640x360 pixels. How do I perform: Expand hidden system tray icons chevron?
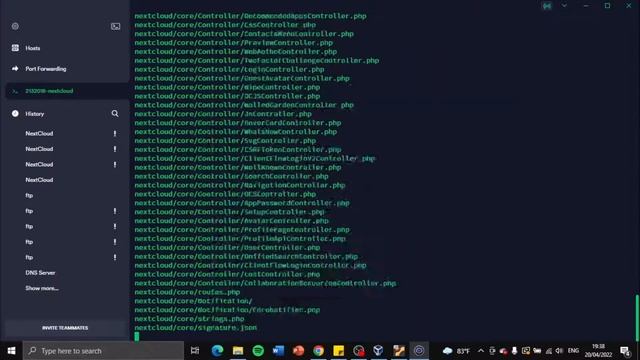pos(481,351)
